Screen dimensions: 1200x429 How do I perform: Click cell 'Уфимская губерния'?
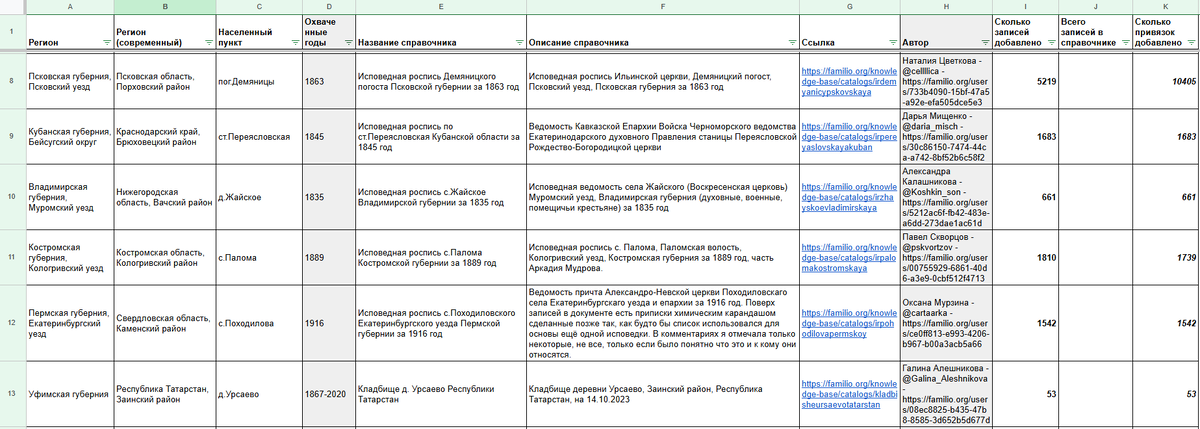point(69,394)
